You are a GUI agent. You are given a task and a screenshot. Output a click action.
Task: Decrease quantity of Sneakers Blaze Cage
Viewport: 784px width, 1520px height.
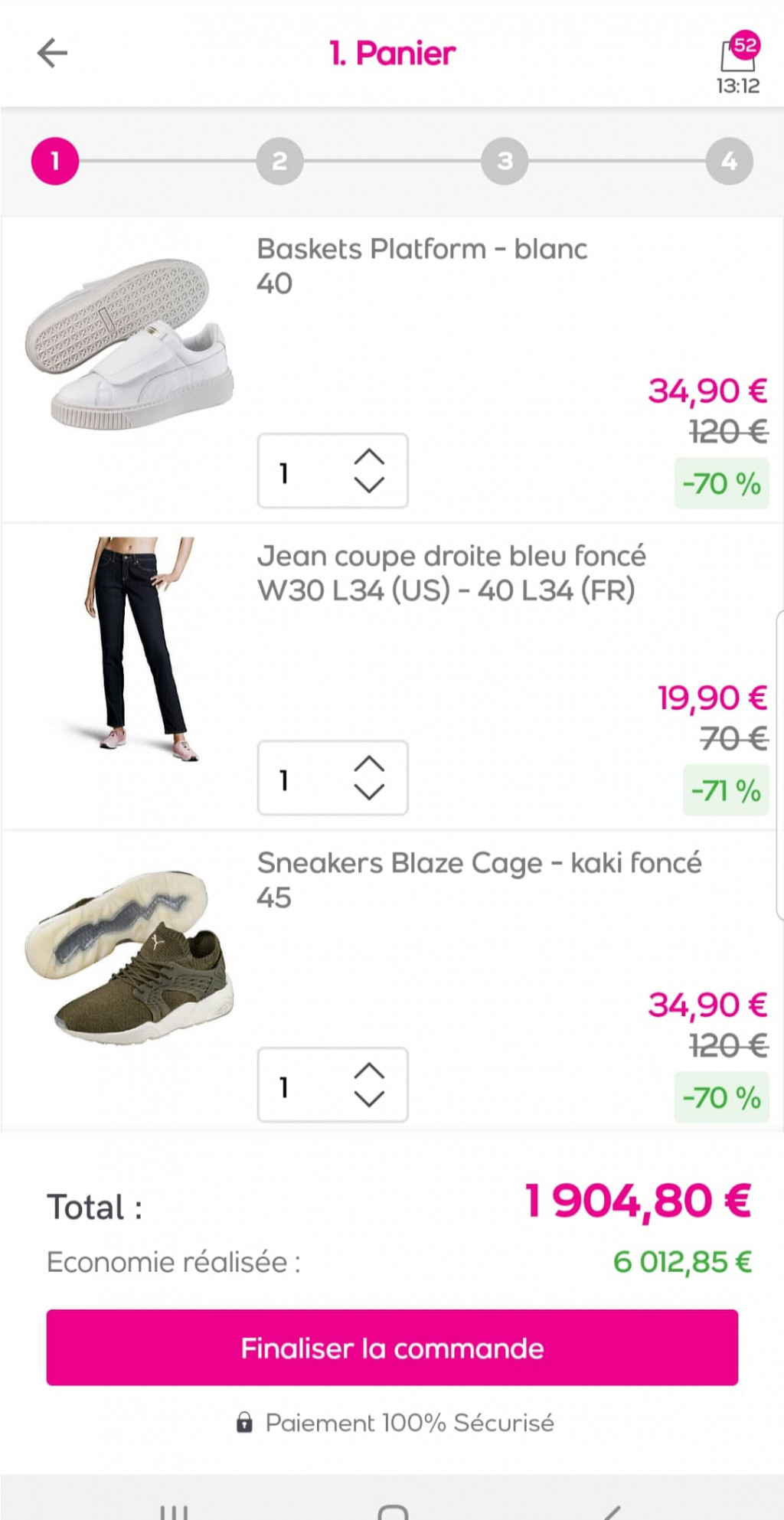[x=369, y=1100]
